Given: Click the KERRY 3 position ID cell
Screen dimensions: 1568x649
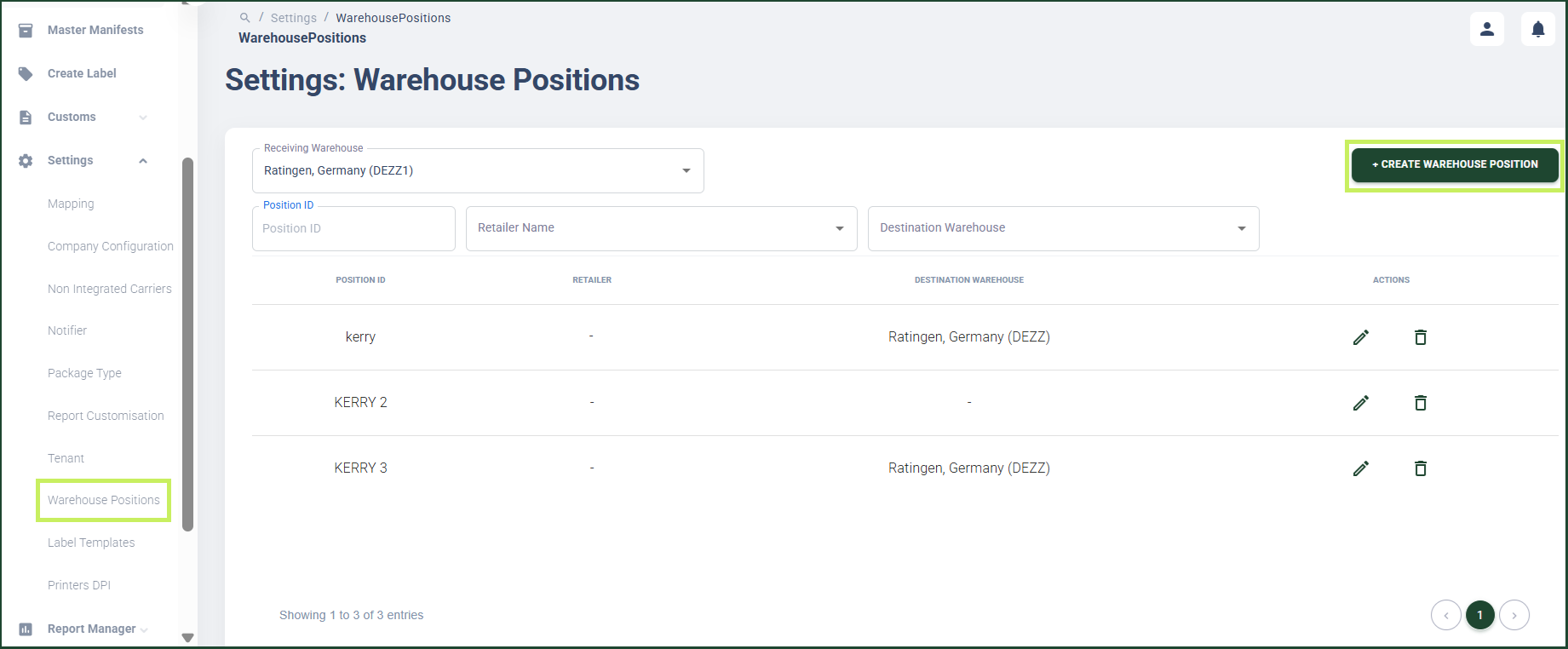Looking at the screenshot, I should (x=360, y=468).
